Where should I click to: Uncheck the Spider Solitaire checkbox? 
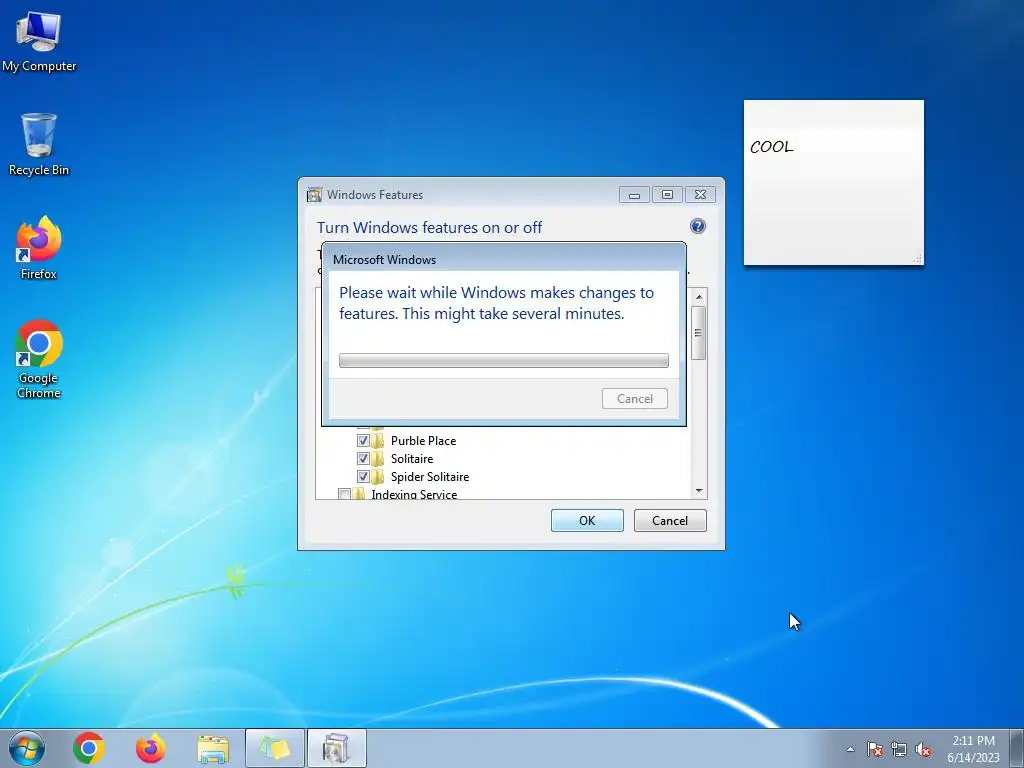[x=363, y=477]
